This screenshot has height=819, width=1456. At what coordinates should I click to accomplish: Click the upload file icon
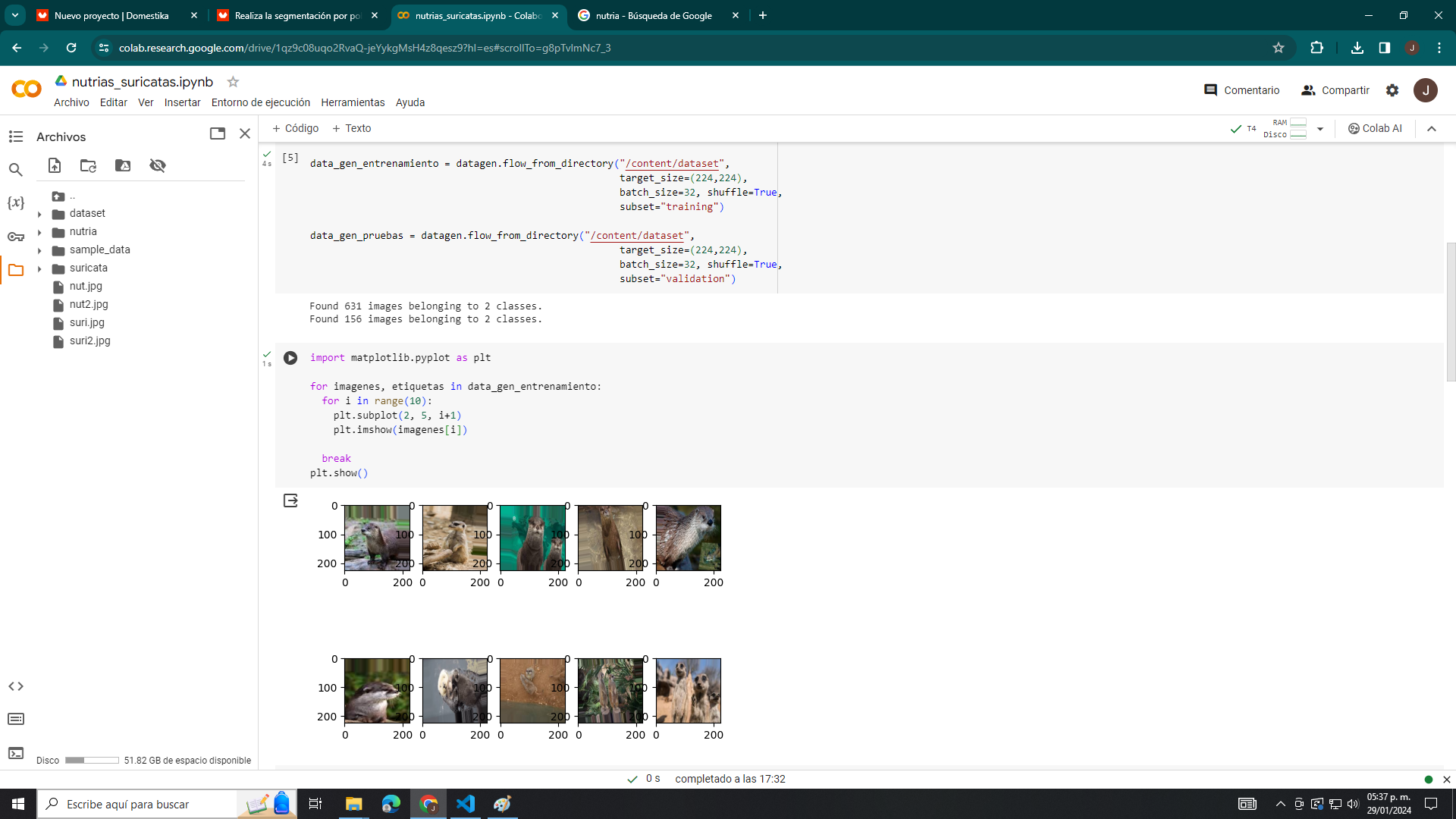(55, 165)
